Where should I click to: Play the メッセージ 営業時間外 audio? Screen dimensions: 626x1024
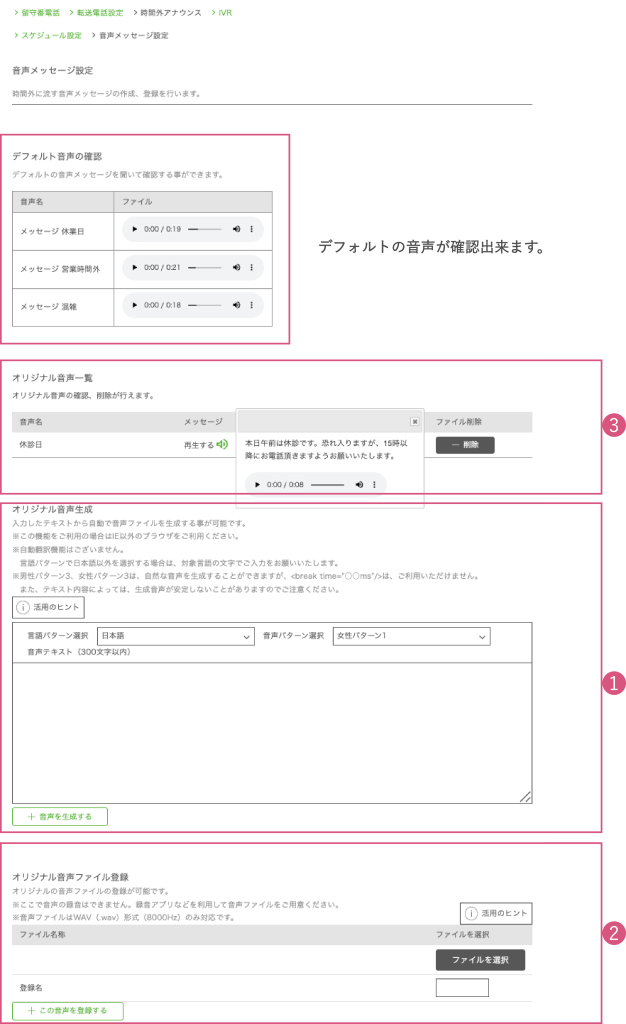(x=134, y=267)
